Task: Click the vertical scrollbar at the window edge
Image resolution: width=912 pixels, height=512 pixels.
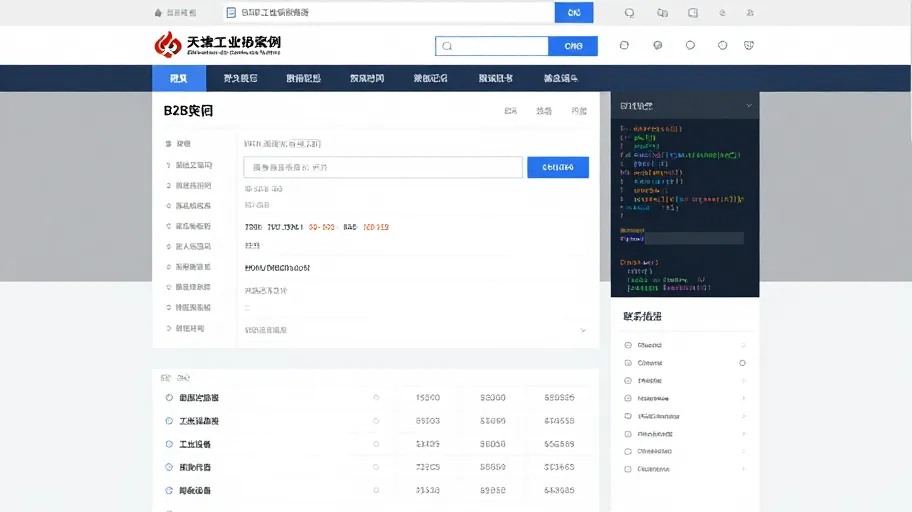Action: tap(909, 70)
